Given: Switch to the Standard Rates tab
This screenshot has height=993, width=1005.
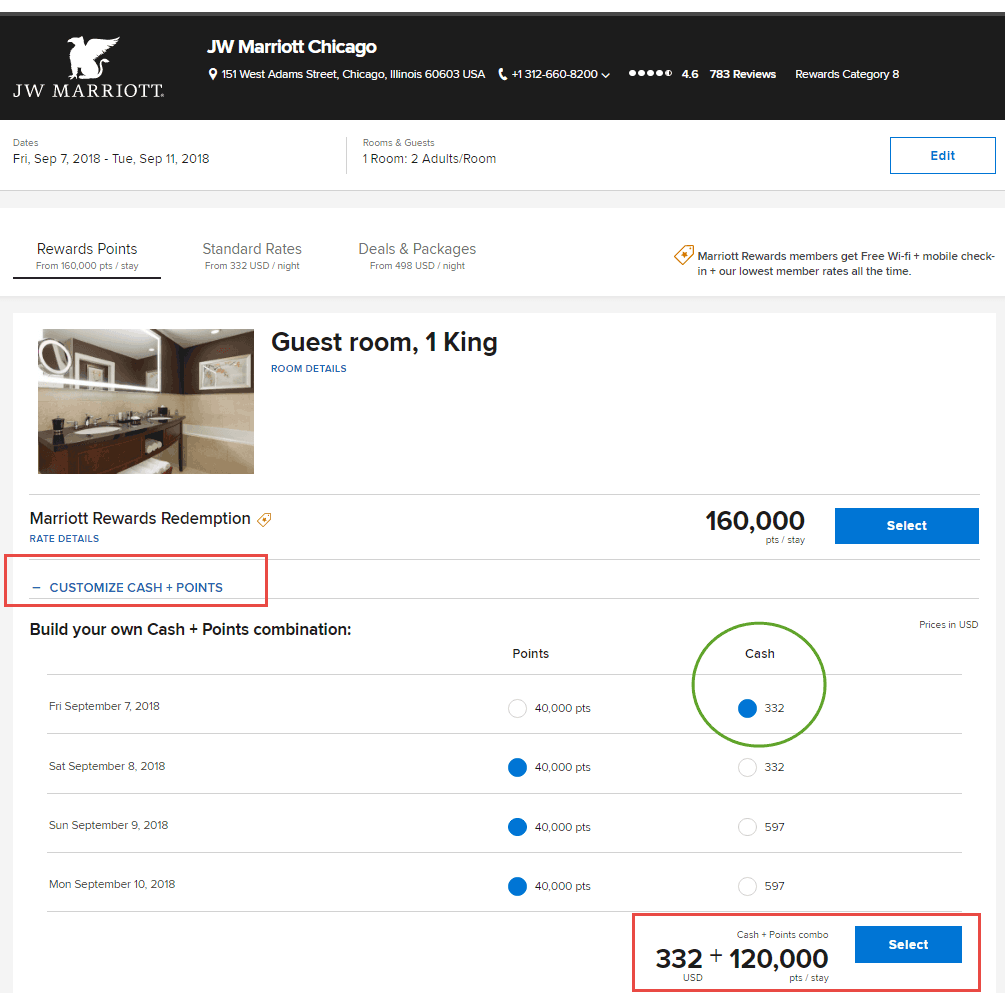Looking at the screenshot, I should (x=252, y=249).
